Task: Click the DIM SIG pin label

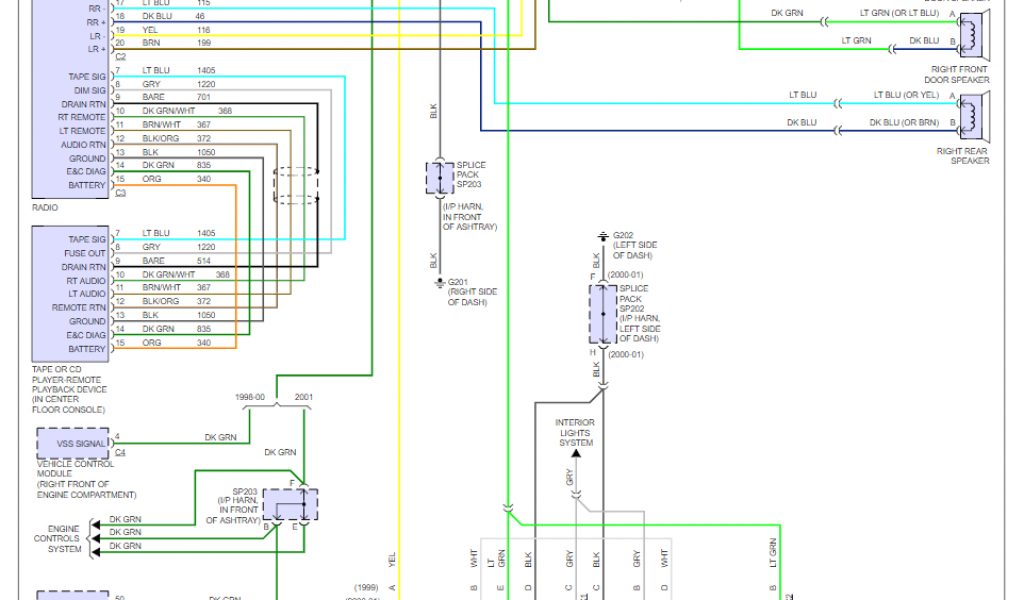Action: 89,90
